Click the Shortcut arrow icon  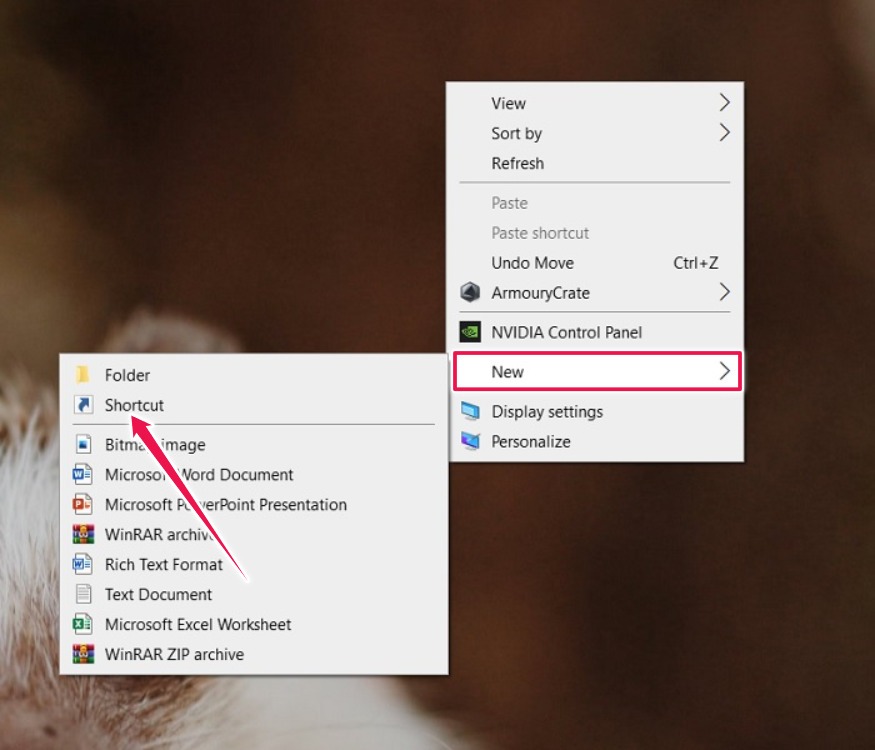84,404
